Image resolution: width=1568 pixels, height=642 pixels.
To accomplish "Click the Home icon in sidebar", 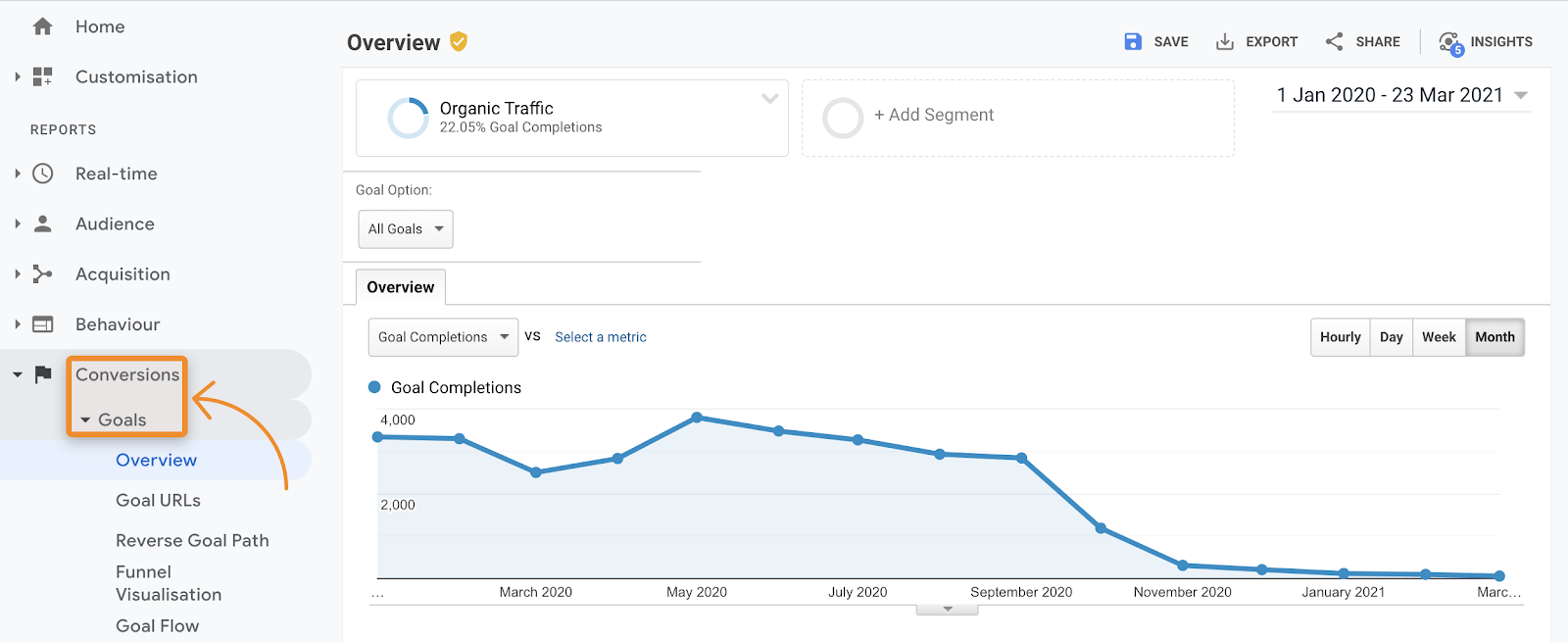I will click(42, 26).
